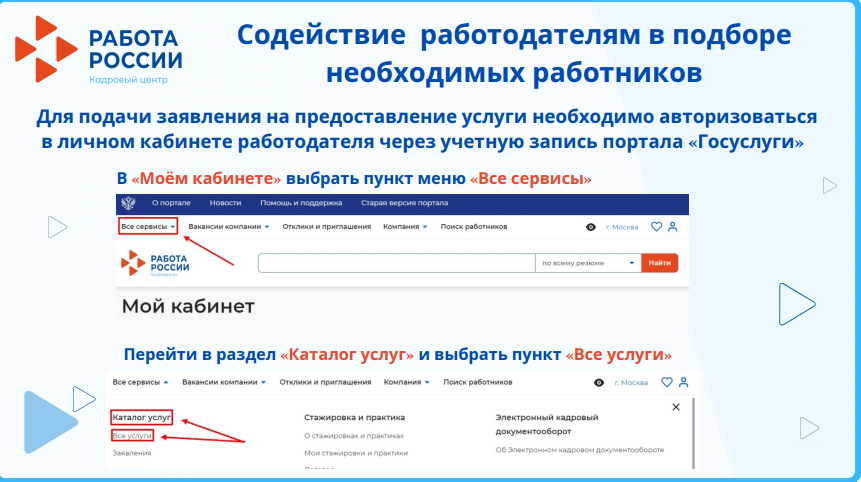Toggle accessibility eye icon in upper menu
This screenshot has height=482, width=861.
point(591,227)
